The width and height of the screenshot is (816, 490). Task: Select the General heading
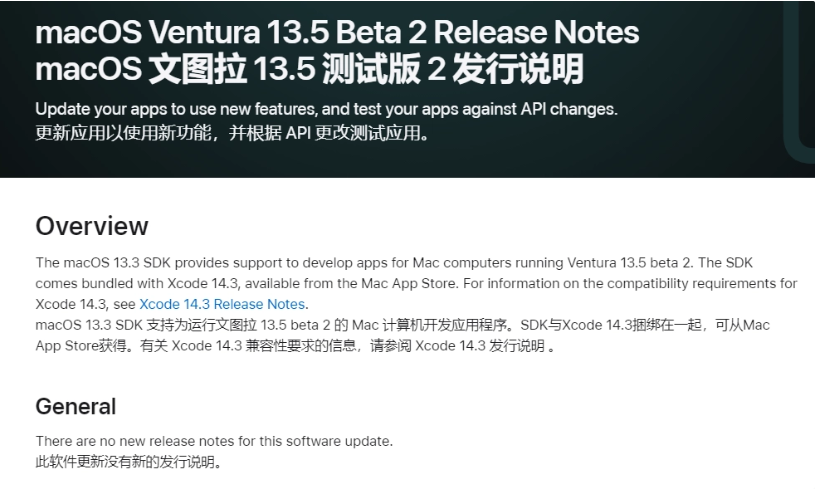tap(76, 406)
